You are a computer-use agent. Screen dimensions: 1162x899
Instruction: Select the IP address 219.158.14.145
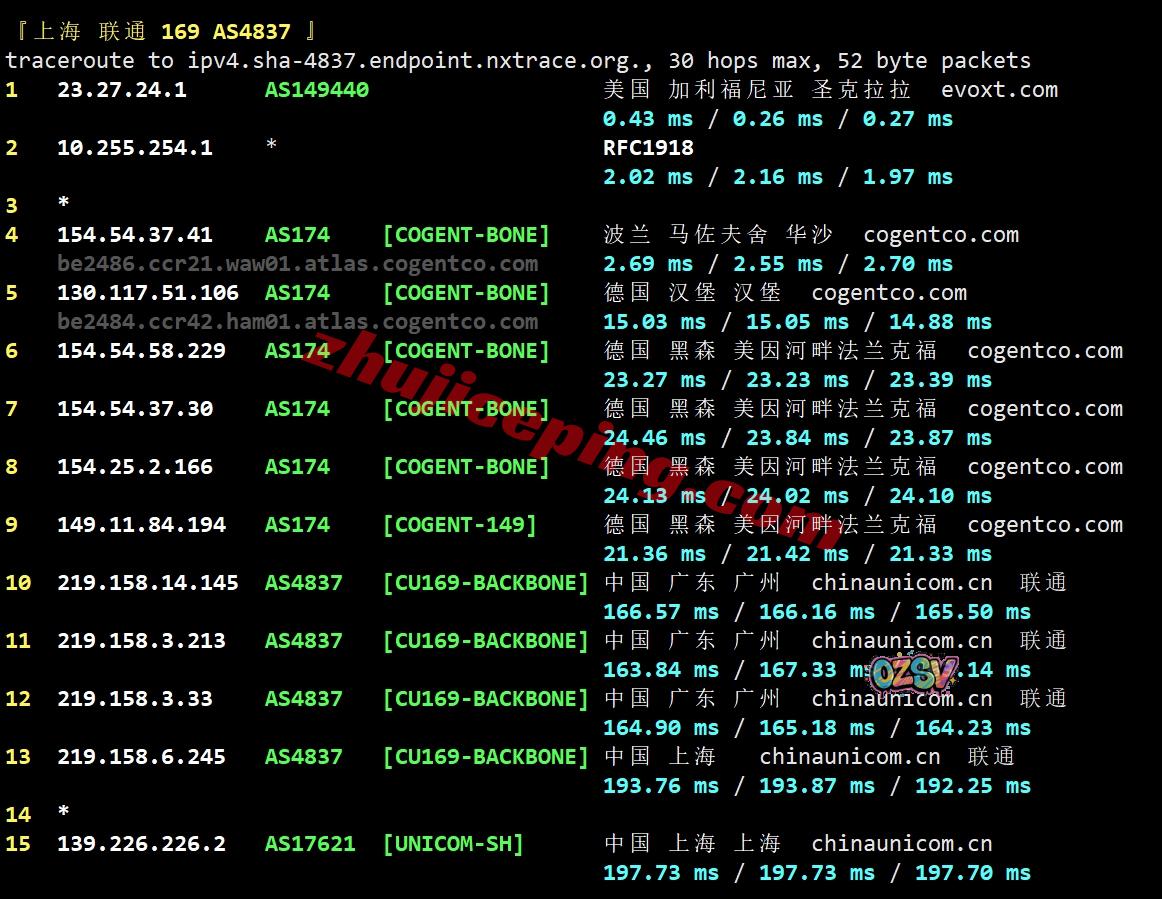tap(147, 583)
